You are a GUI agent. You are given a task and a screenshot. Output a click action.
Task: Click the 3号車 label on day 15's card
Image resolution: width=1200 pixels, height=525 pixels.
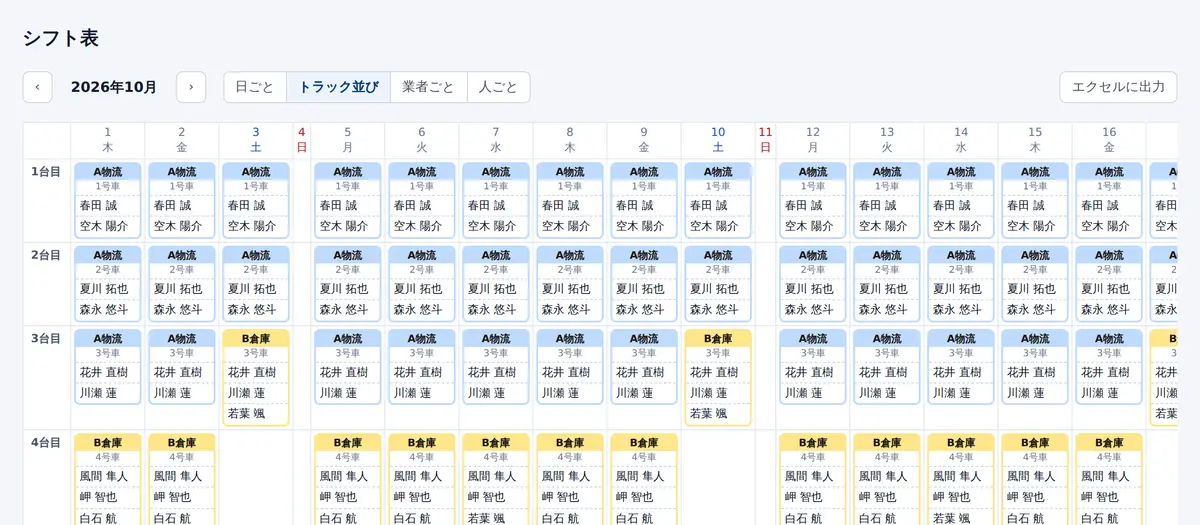(x=1035, y=353)
